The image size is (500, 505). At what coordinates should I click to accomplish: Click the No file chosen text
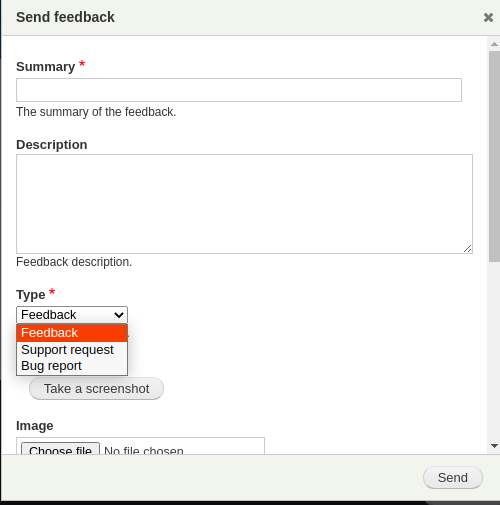pos(144,450)
